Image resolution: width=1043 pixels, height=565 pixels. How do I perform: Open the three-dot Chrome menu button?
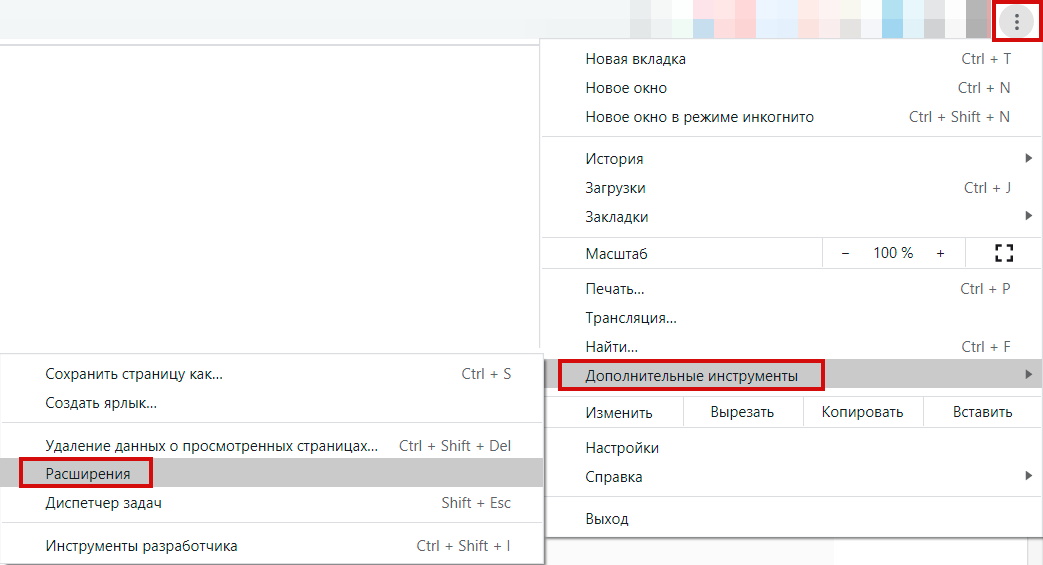[x=1016, y=22]
